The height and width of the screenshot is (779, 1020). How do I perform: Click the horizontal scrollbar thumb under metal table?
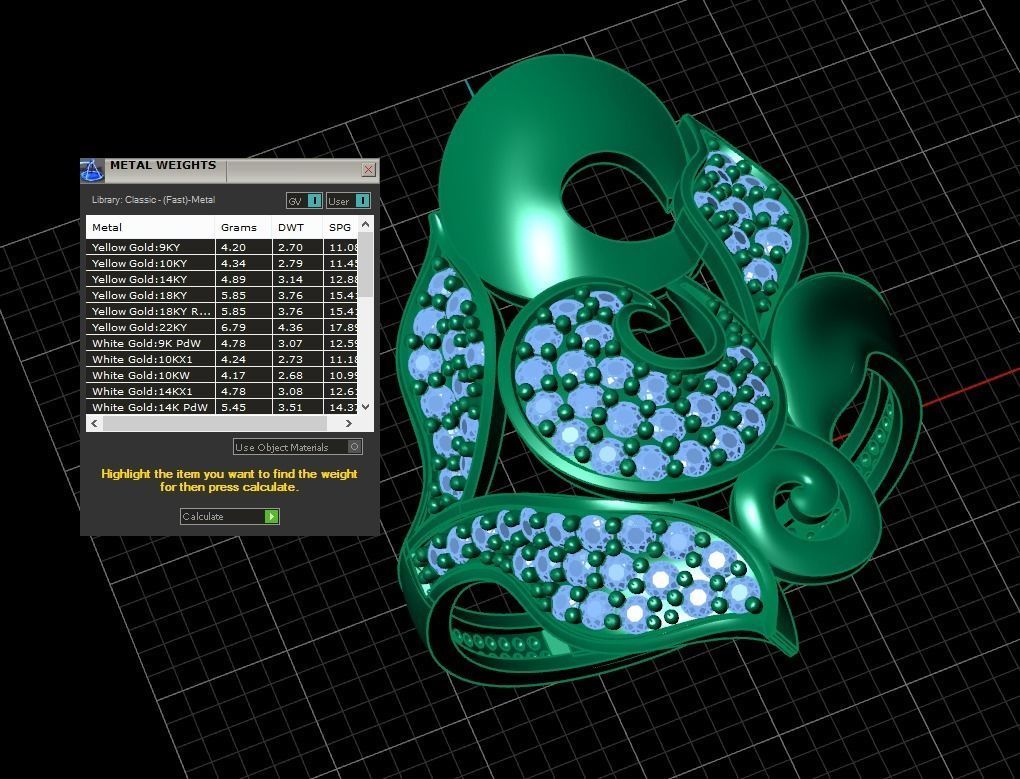click(215, 423)
